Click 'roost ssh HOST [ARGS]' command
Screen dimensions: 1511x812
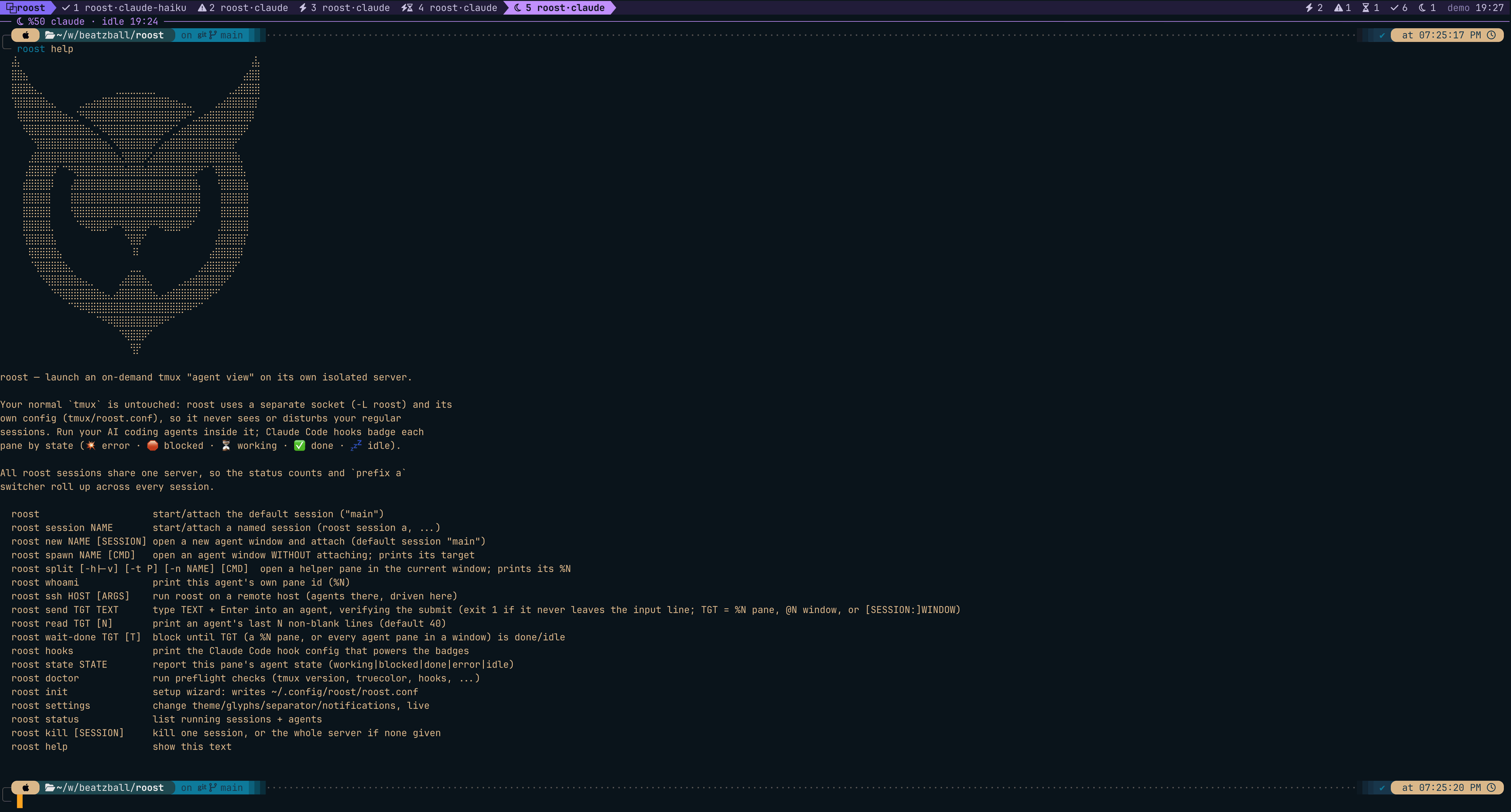(71, 596)
